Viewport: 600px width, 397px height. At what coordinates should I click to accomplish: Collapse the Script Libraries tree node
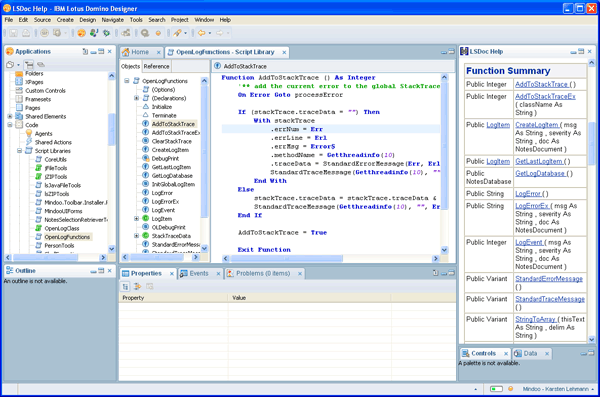(20, 150)
